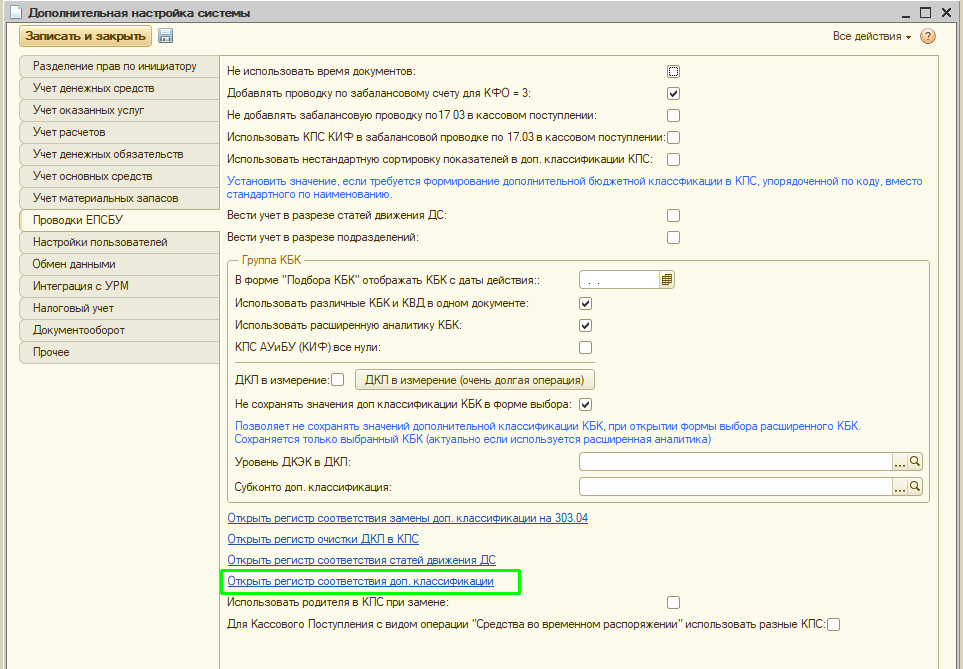The image size is (963, 669).
Task: Enable 'Не использовать время документов' checkbox
Action: click(x=674, y=71)
